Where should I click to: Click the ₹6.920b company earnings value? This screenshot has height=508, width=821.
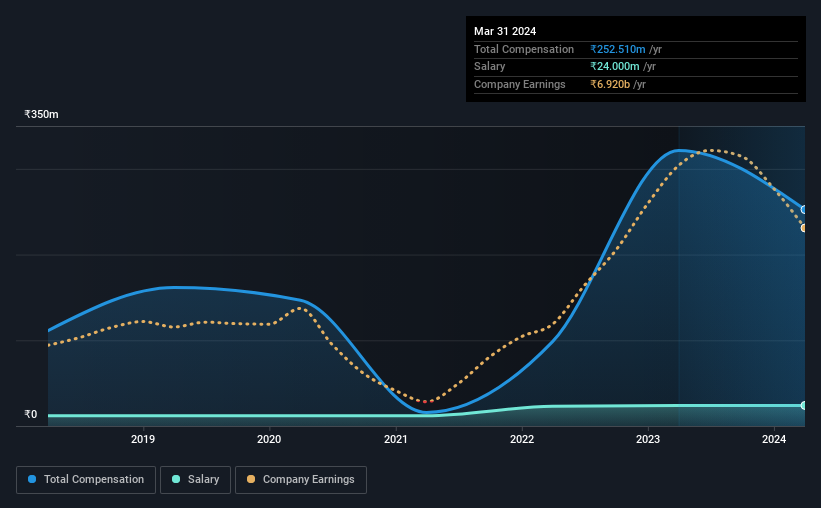coord(610,84)
